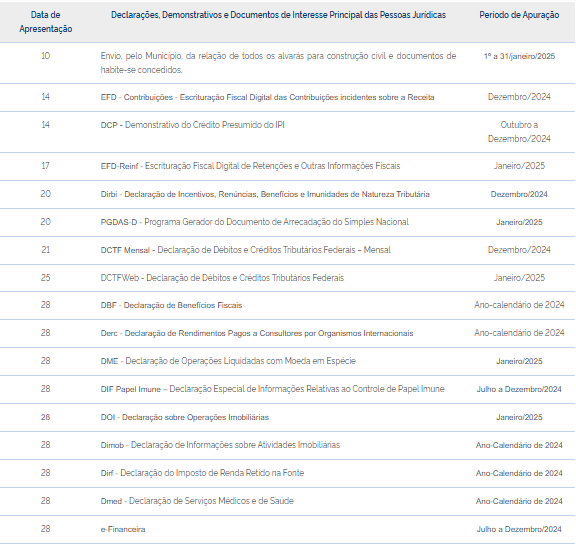Viewport: 576px width, 545px height.
Task: Click the period cell of the Dmed row
Action: pyautogui.click(x=519, y=501)
